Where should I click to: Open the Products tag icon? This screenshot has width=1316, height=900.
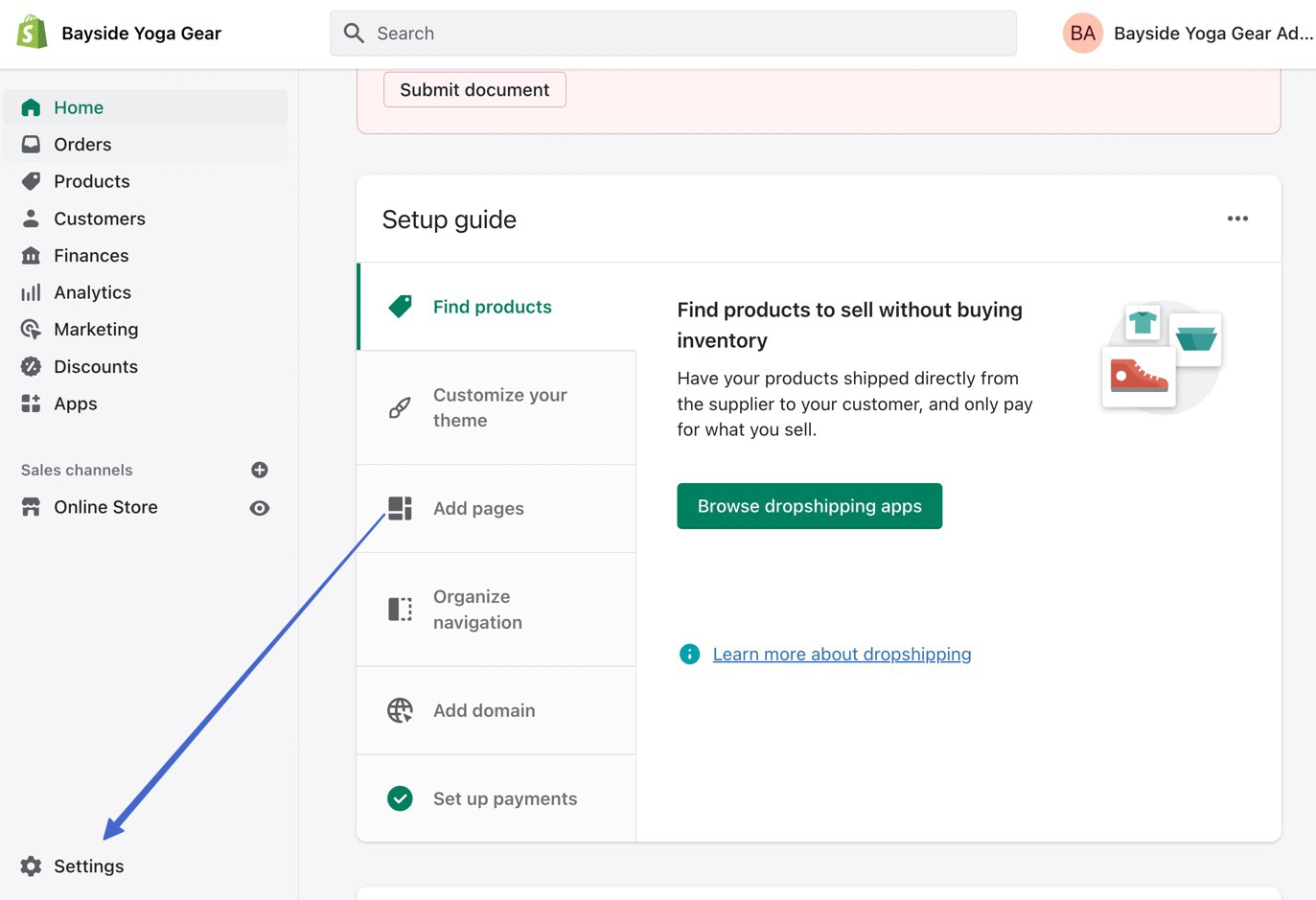31,181
